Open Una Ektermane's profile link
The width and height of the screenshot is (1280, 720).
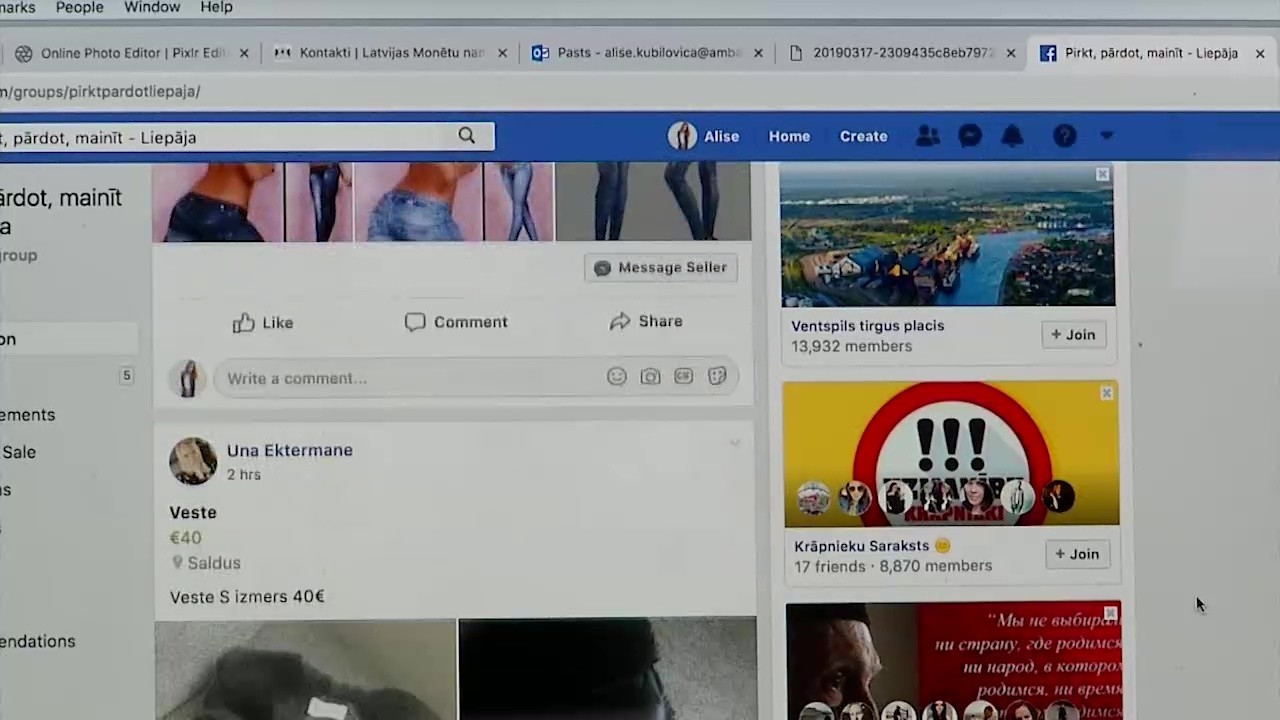[x=290, y=450]
